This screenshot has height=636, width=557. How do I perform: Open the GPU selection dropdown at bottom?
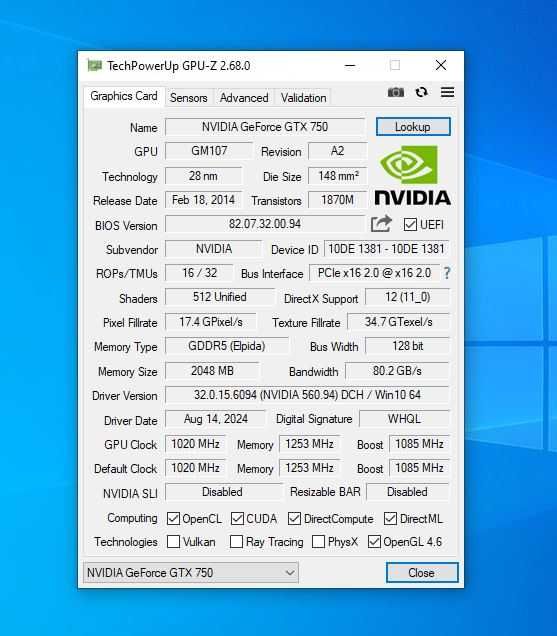pyautogui.click(x=191, y=572)
